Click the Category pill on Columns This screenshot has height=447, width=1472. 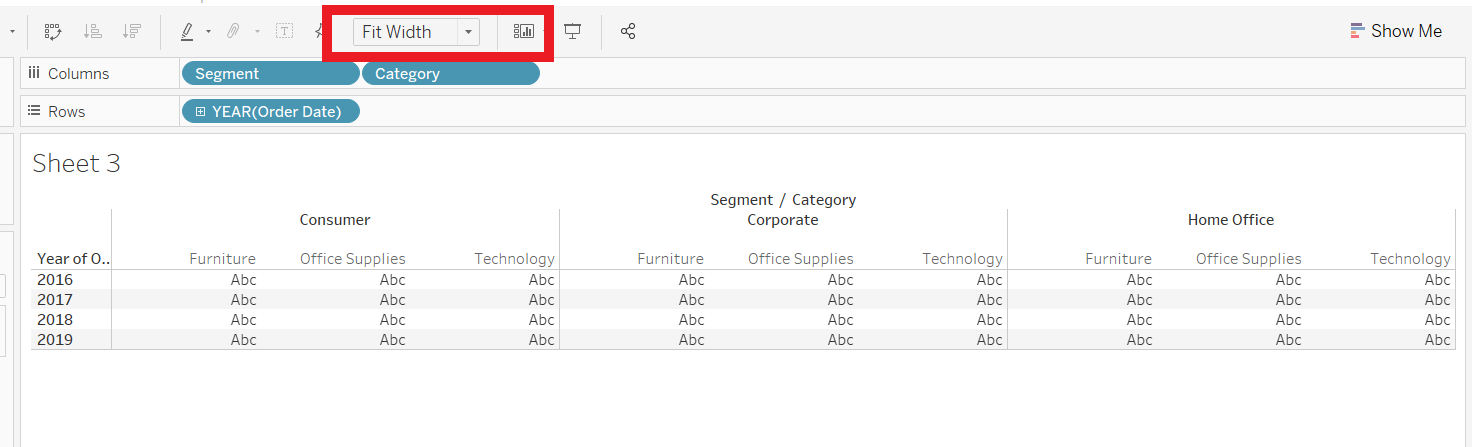[x=451, y=73]
